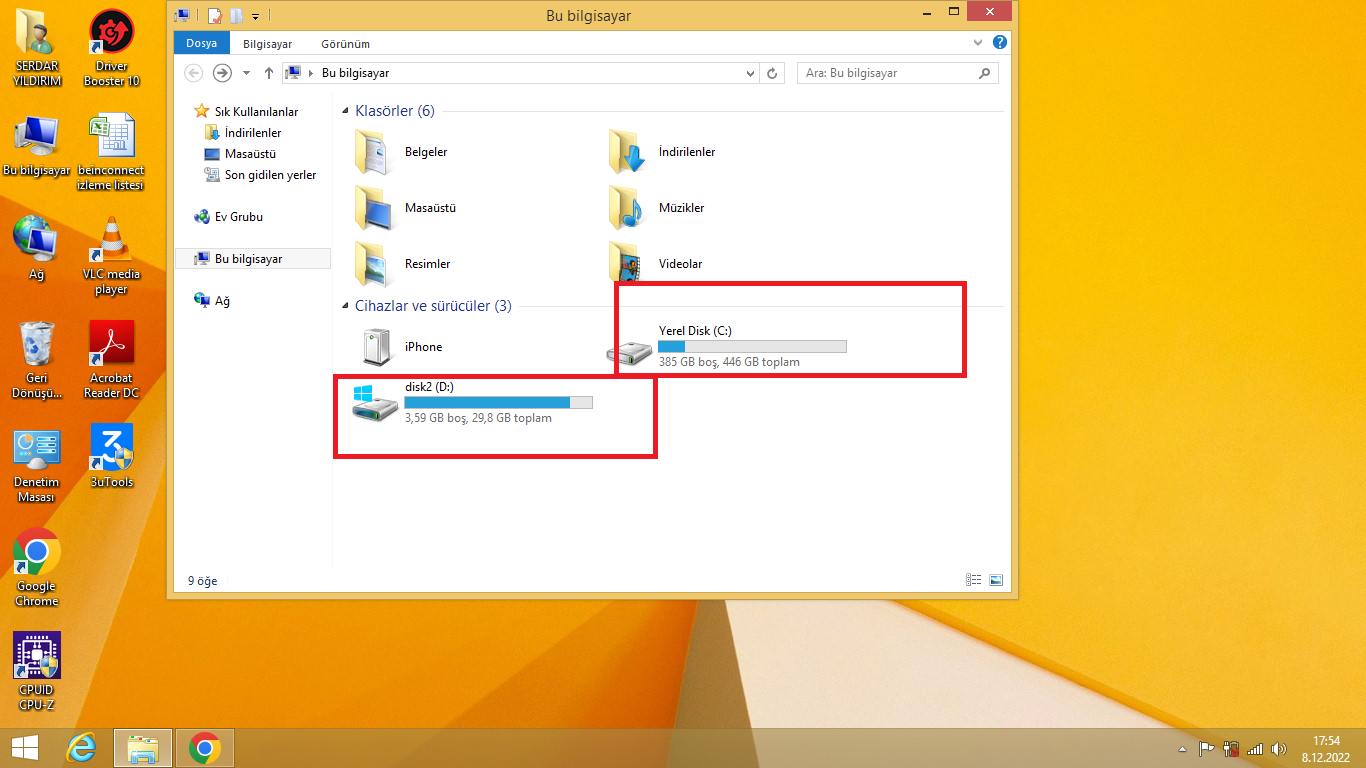
Task: Open the Quick Access Toolbar customize dropdown
Action: (255, 16)
